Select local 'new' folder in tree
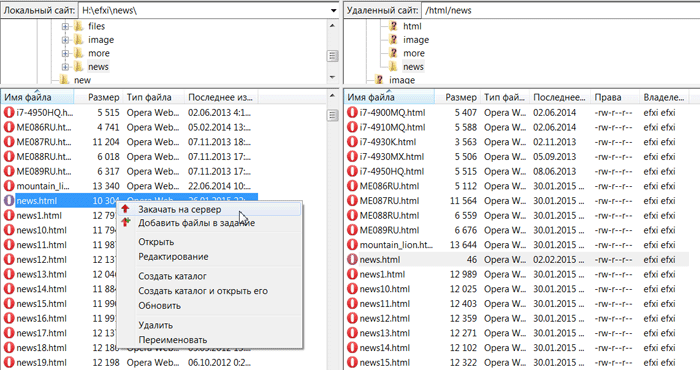Viewport: 700px width, 370px height. [x=82, y=80]
